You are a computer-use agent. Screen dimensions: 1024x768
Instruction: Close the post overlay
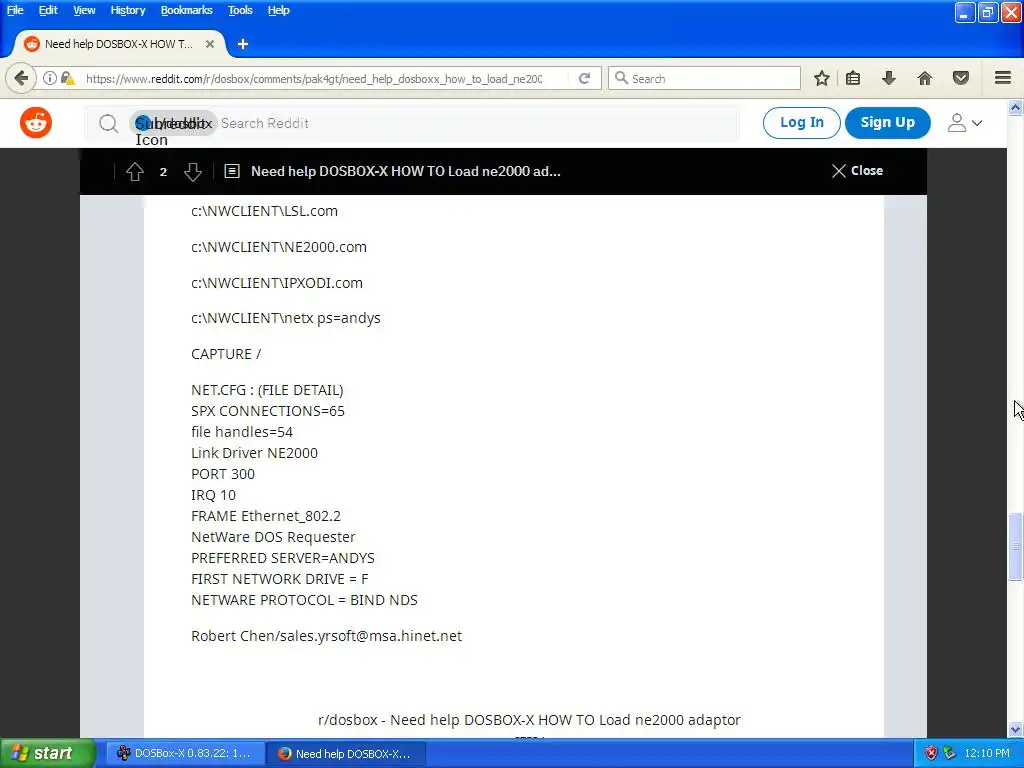pyautogui.click(x=857, y=170)
